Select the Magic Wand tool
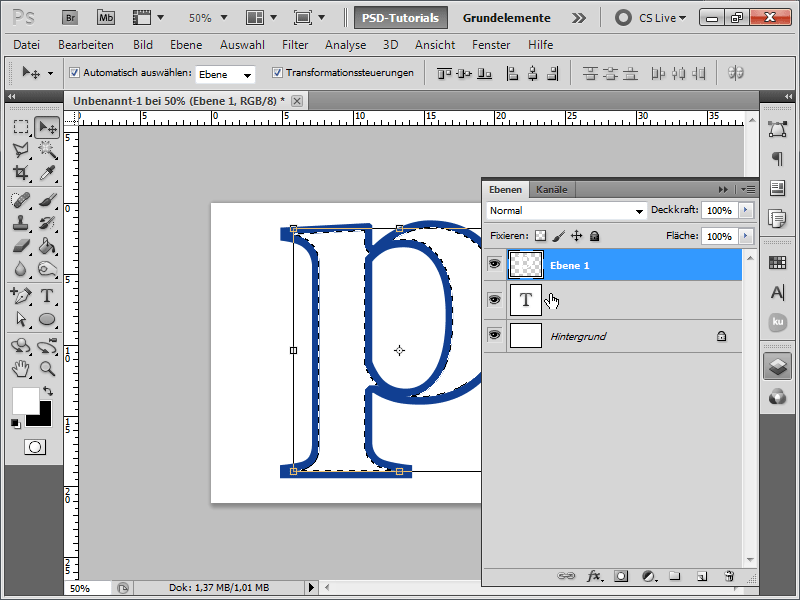The image size is (800, 600). click(x=47, y=150)
